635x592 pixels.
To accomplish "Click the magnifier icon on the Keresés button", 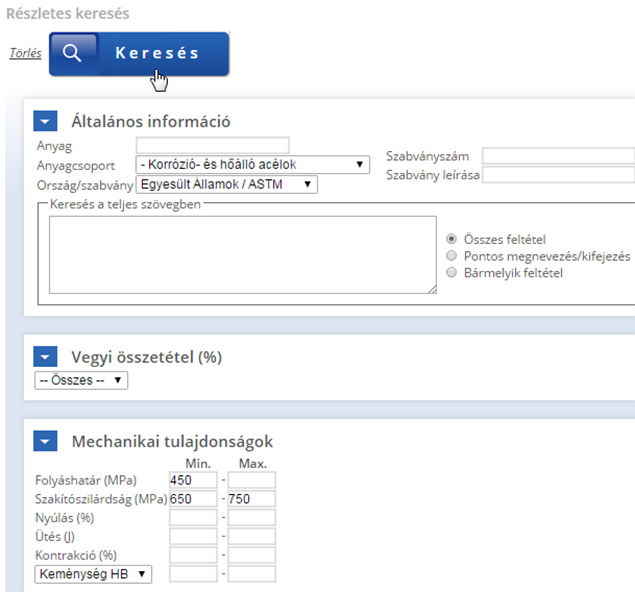I will coord(72,53).
